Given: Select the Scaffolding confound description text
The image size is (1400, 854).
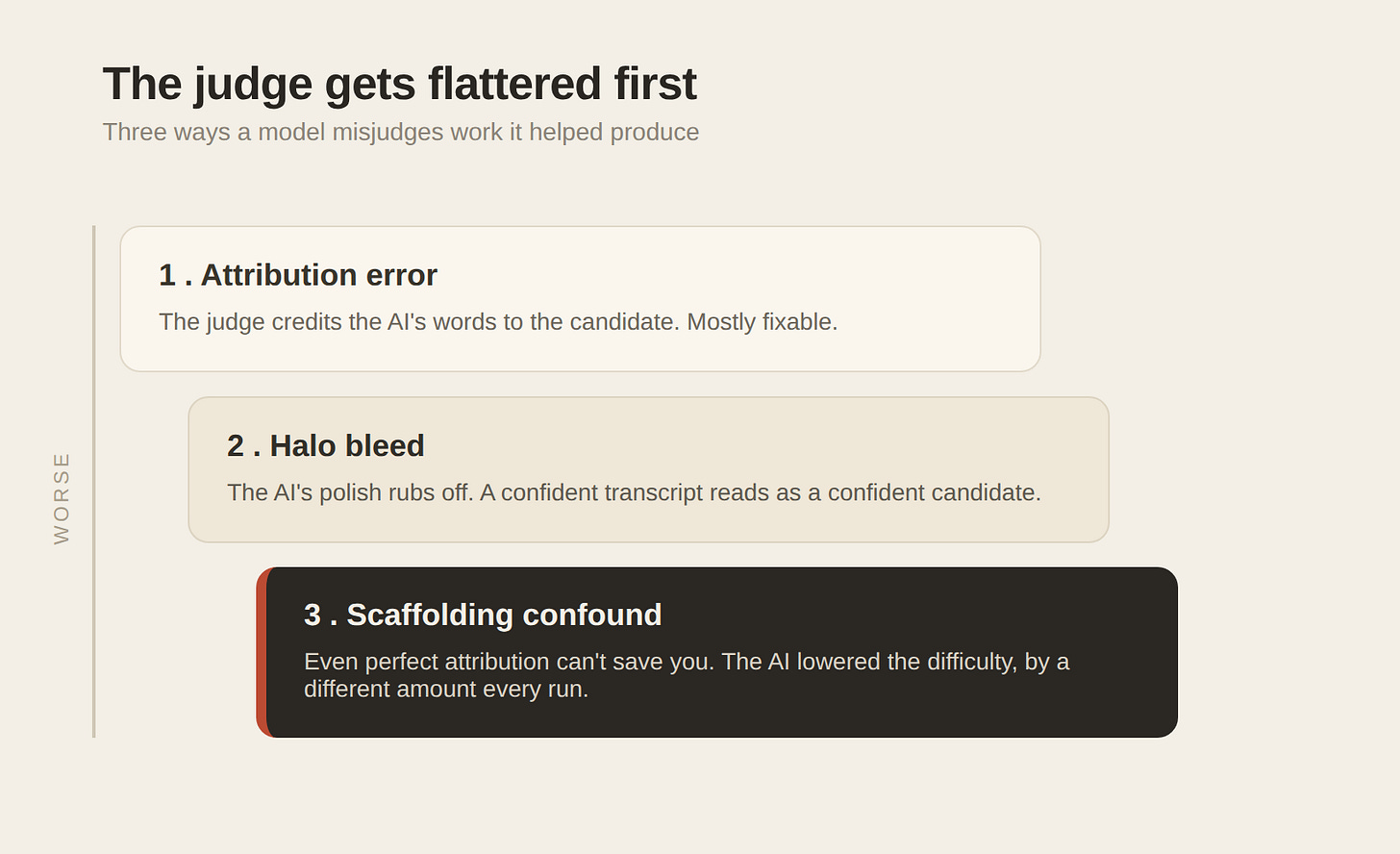Looking at the screenshot, I should pos(687,675).
